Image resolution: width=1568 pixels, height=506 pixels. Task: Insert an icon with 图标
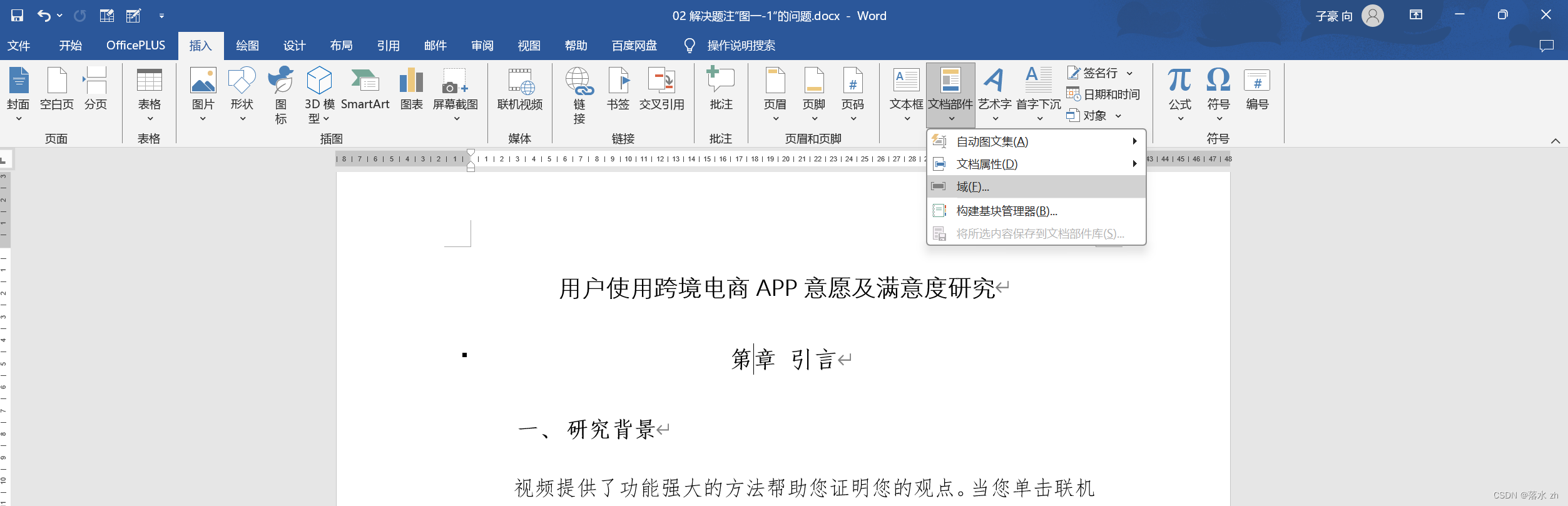(281, 95)
